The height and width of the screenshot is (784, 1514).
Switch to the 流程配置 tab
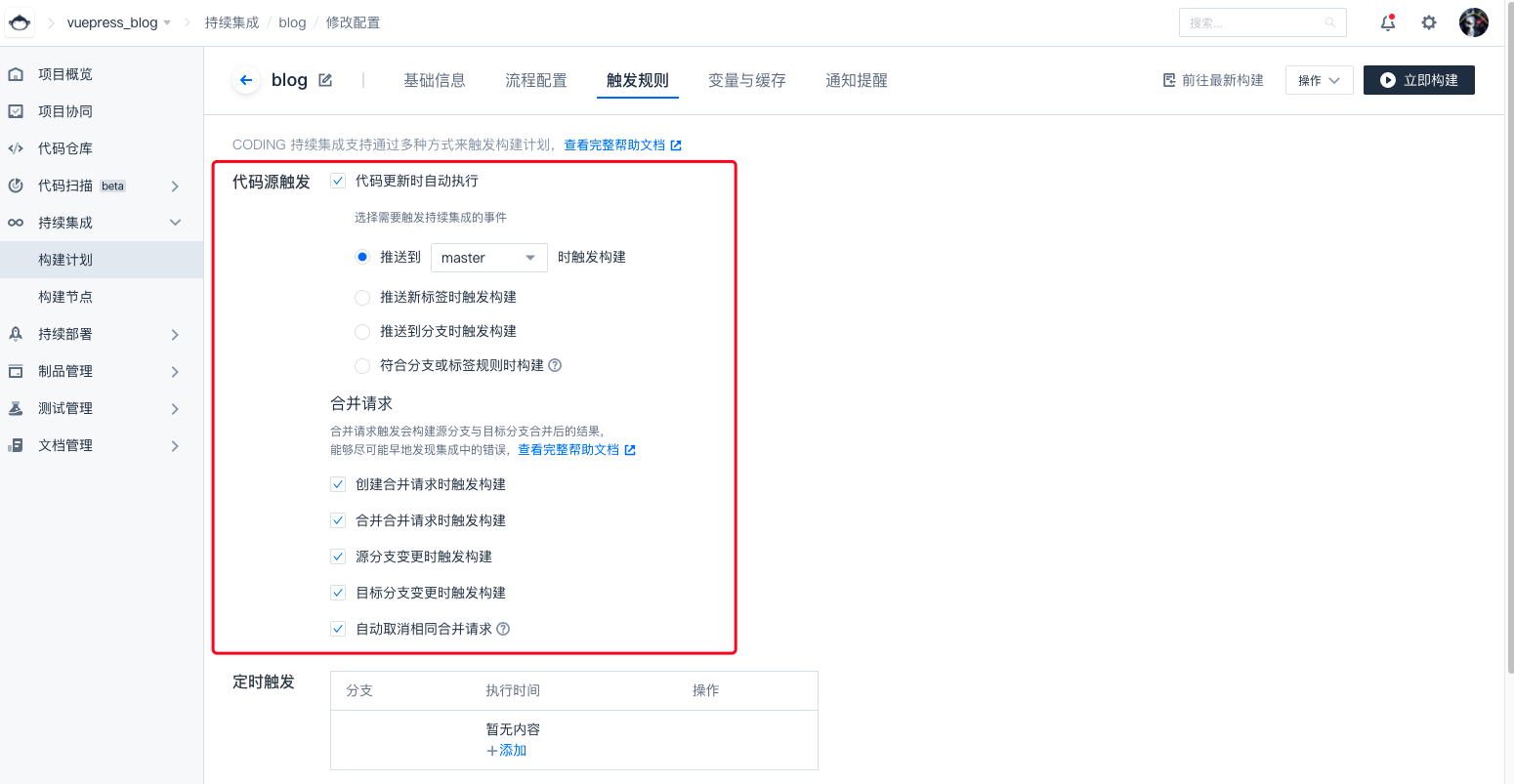[x=535, y=80]
